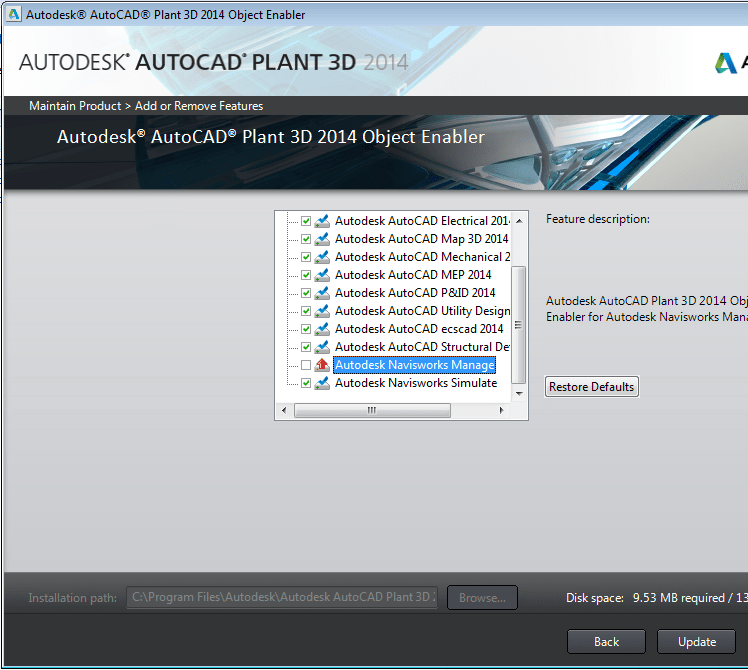This screenshot has width=748, height=670.
Task: Select Autodesk AutoCAD Map 3D 2014 row text
Action: [422, 239]
